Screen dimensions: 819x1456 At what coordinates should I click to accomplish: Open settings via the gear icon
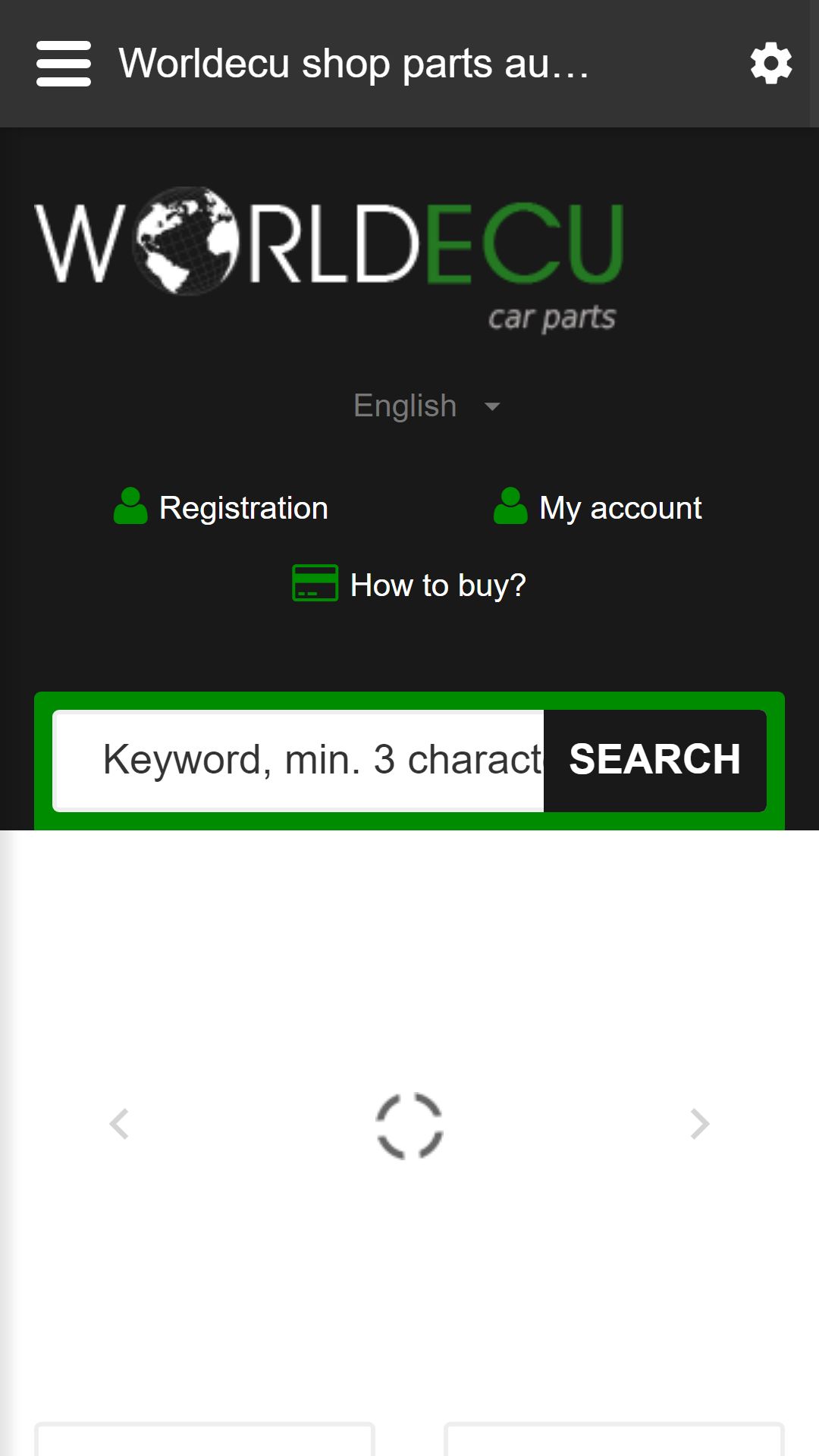pyautogui.click(x=771, y=64)
